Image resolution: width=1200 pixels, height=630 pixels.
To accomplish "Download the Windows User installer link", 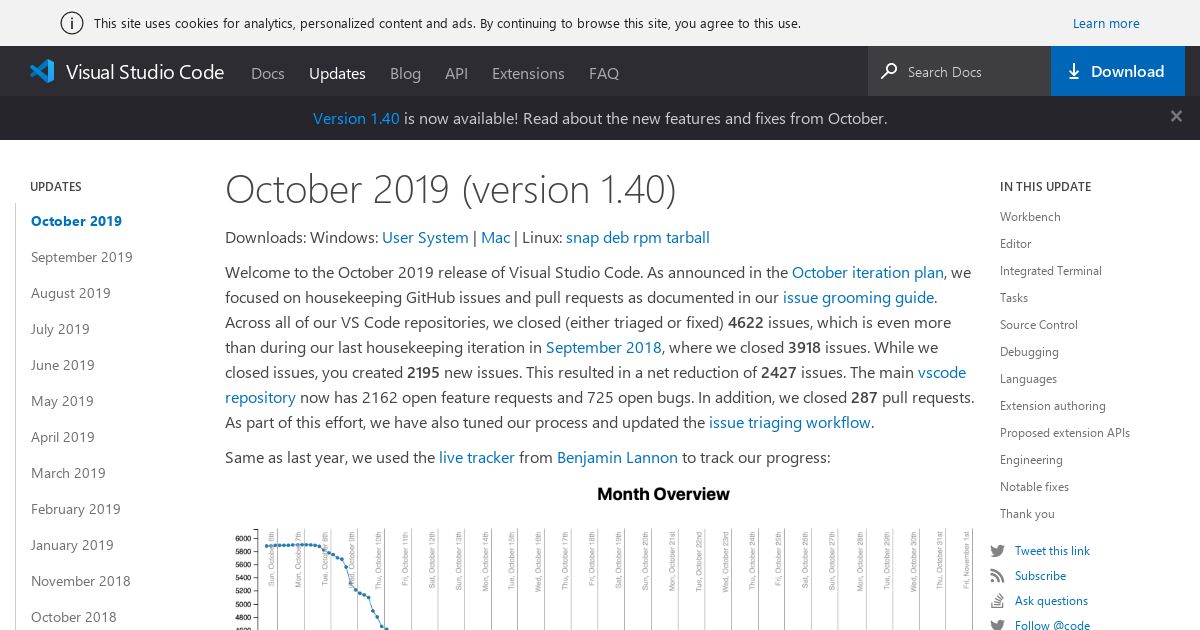I will coord(398,238).
